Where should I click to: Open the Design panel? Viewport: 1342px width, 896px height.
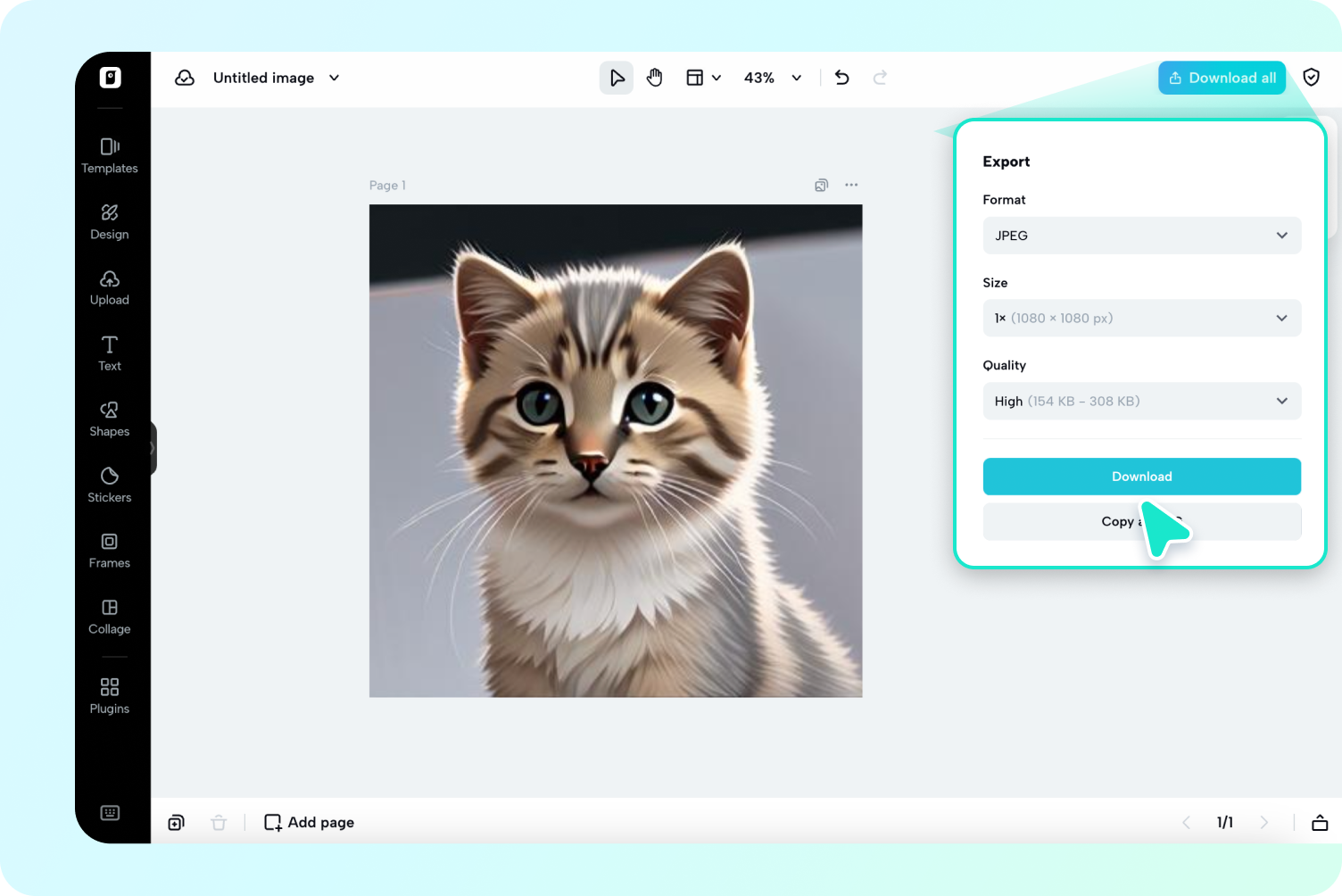[x=110, y=221]
